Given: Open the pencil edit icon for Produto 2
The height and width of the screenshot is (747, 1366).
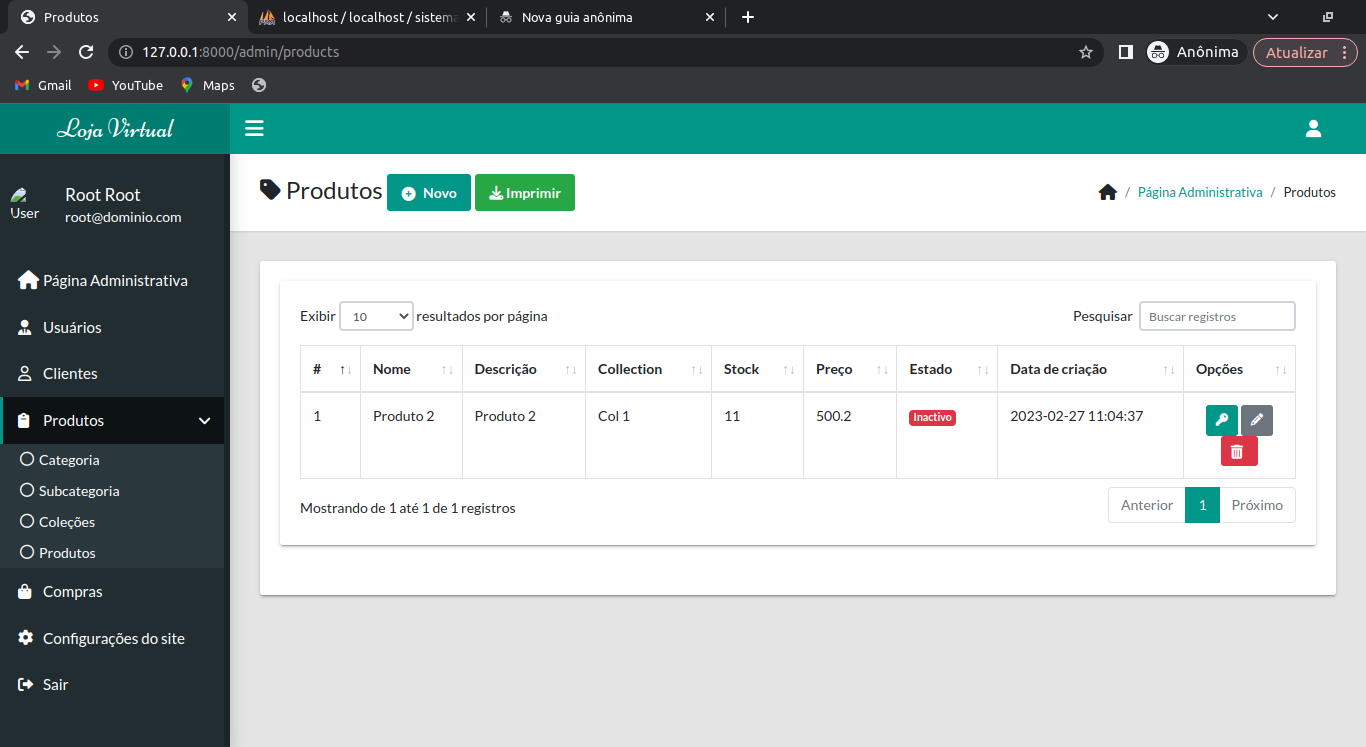Looking at the screenshot, I should tap(1256, 420).
